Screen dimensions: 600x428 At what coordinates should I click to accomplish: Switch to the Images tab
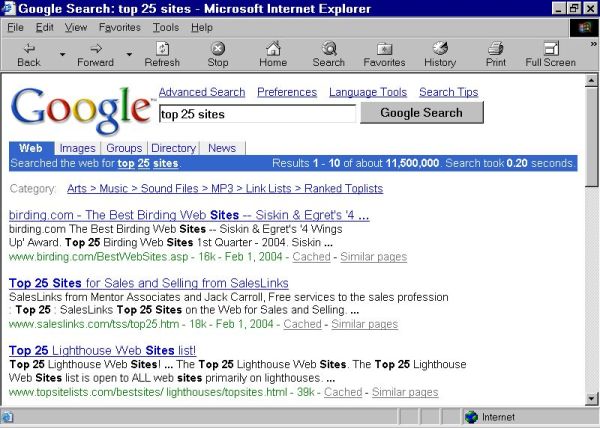[x=77, y=148]
